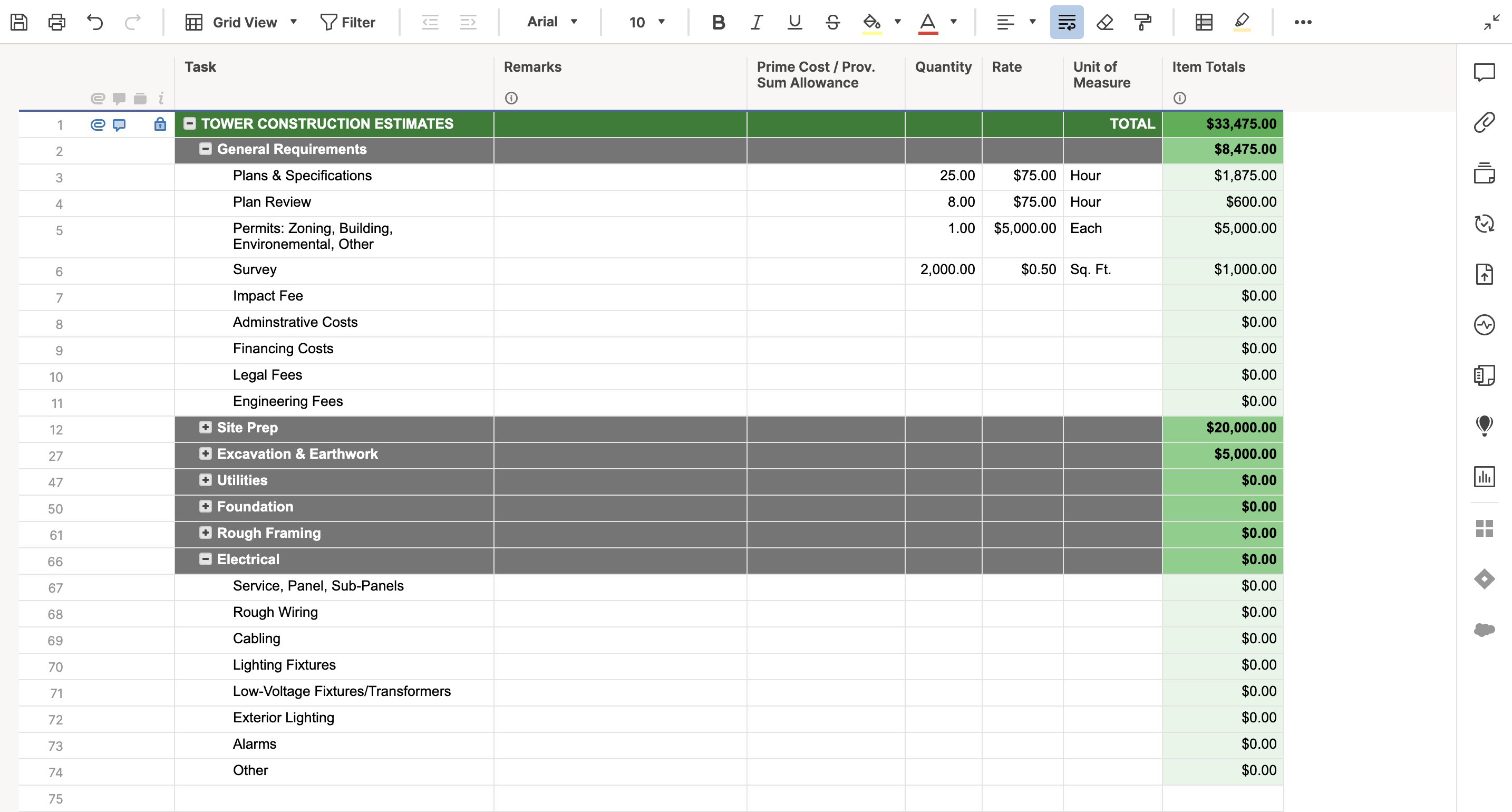
Task: Undo the last action
Action: [94, 22]
